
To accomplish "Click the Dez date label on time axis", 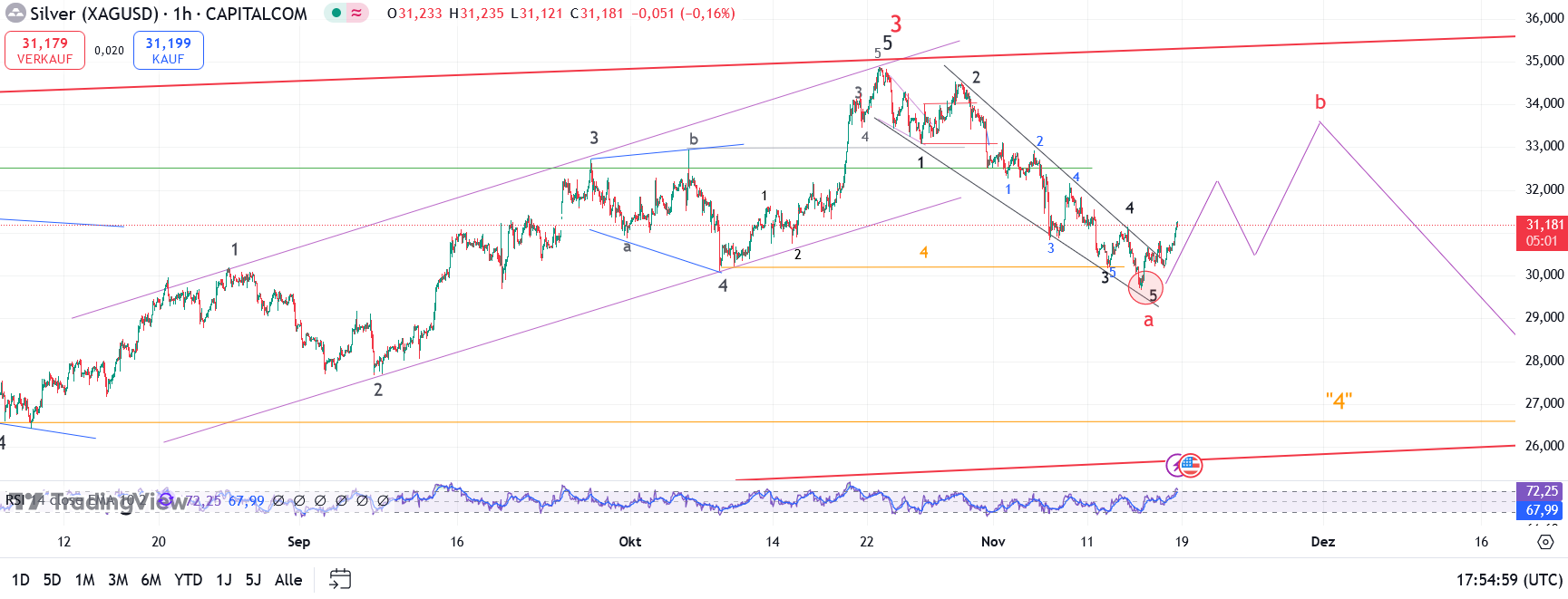I will [1323, 542].
